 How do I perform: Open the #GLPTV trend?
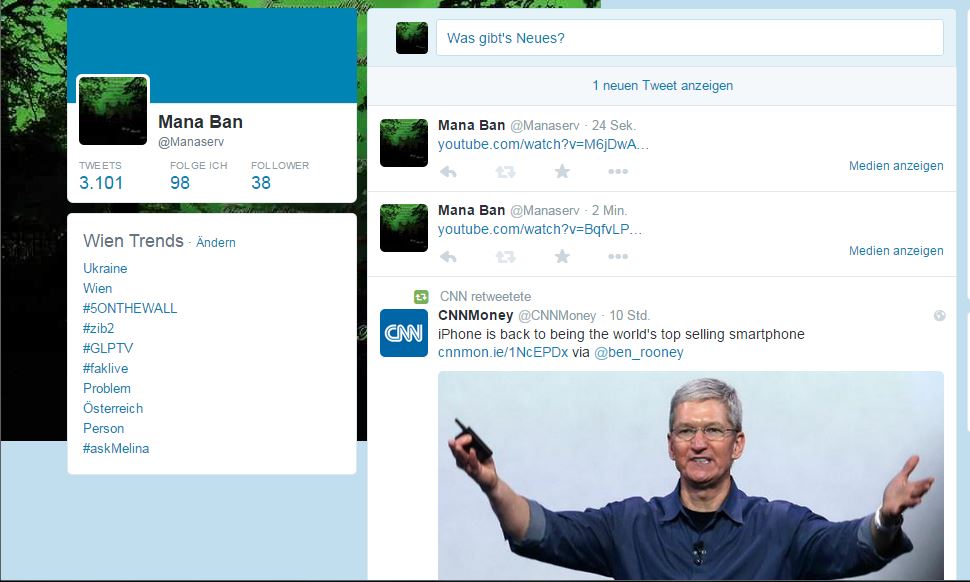108,348
